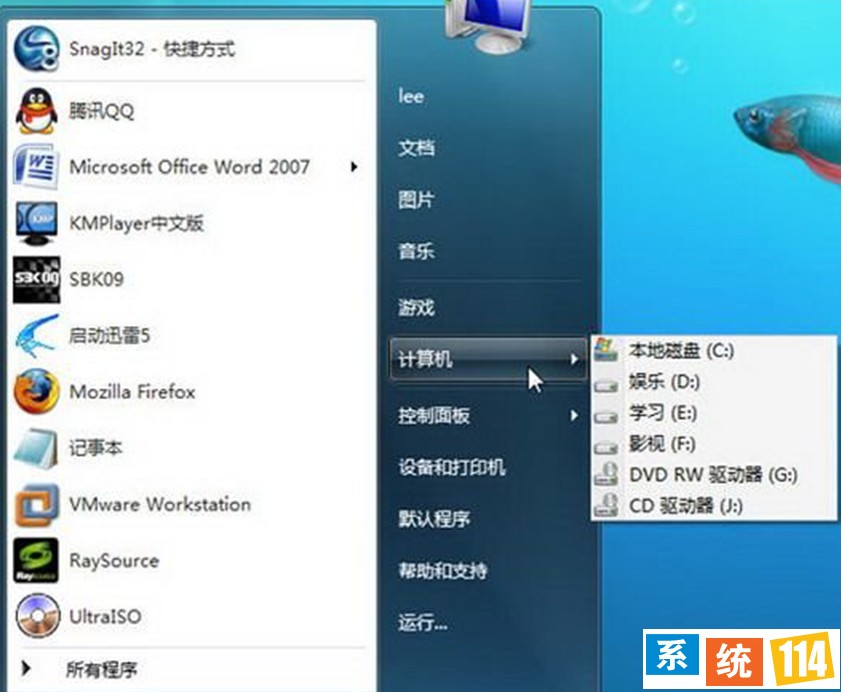The width and height of the screenshot is (843, 692).
Task: Open 记事本 notepad icon
Action: pyautogui.click(x=36, y=448)
